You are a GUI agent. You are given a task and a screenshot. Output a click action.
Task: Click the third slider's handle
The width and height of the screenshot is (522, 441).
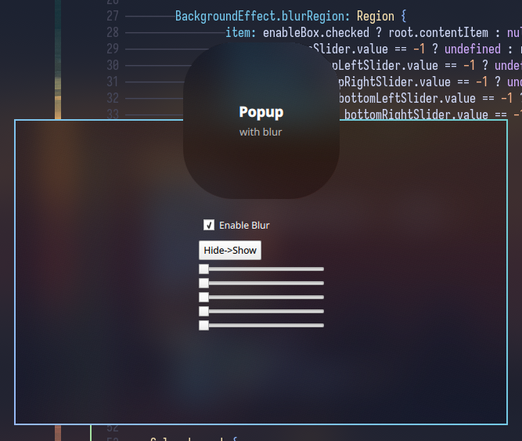204,297
